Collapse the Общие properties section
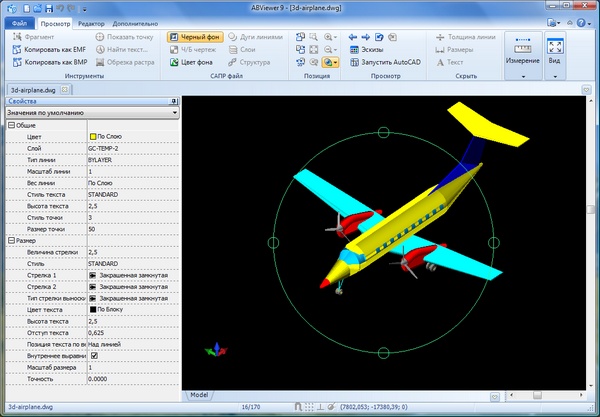This screenshot has width=600, height=417. pos(10,125)
